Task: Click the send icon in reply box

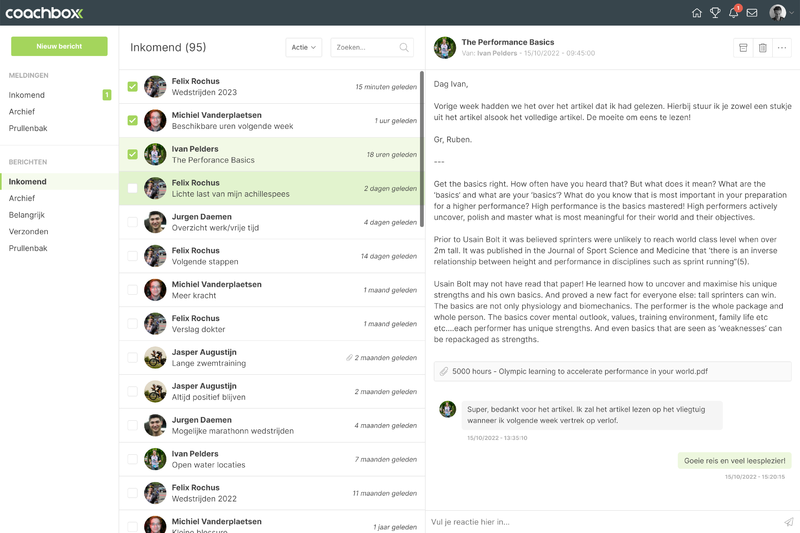Action: (788, 522)
